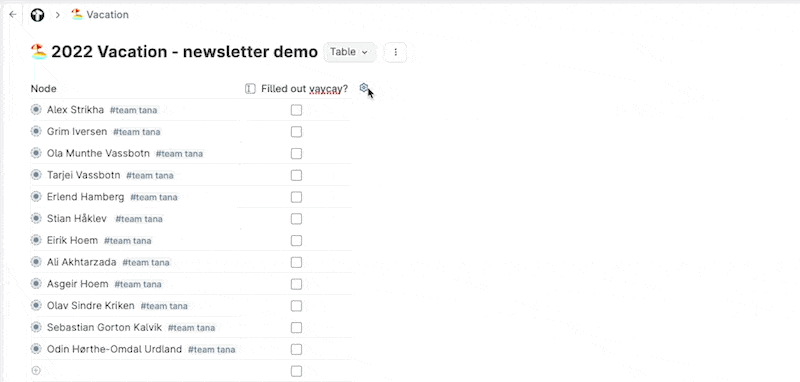Viewport: 800px width, 382px height.
Task: Click the column settings gear icon
Action: (363, 88)
